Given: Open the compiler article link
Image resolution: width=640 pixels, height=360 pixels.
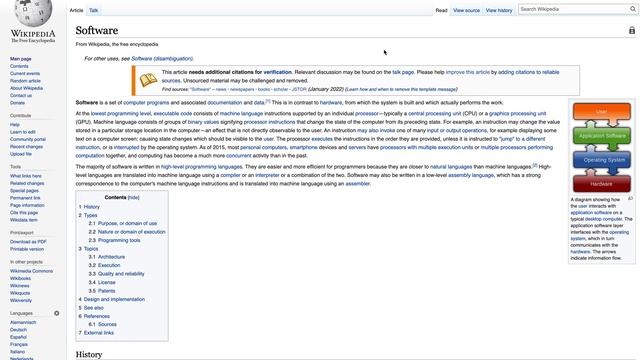Looking at the screenshot, I should pos(230,176).
